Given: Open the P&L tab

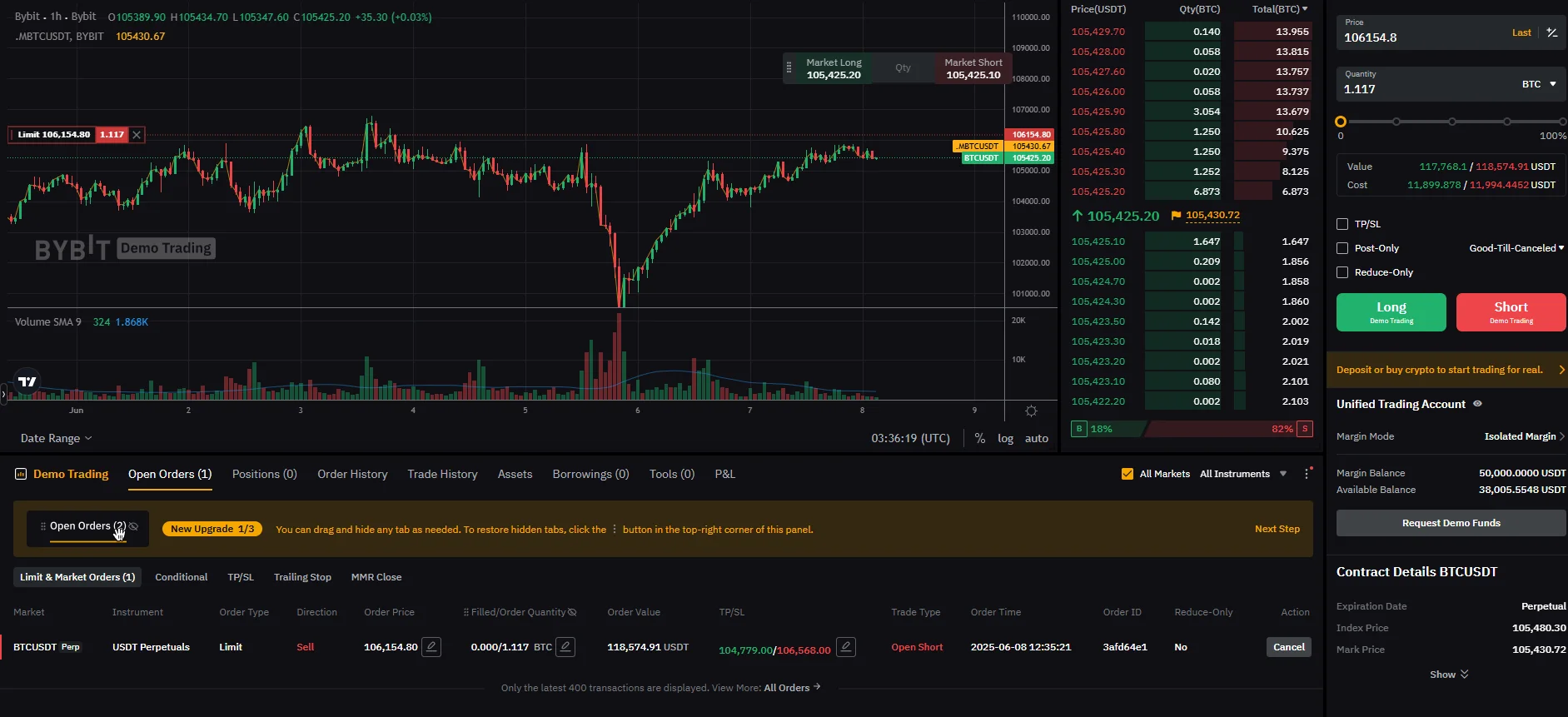Looking at the screenshot, I should coord(724,474).
